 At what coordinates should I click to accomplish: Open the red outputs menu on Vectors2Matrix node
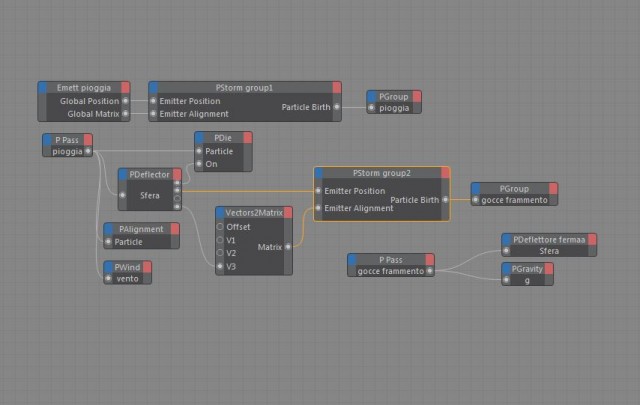288,213
